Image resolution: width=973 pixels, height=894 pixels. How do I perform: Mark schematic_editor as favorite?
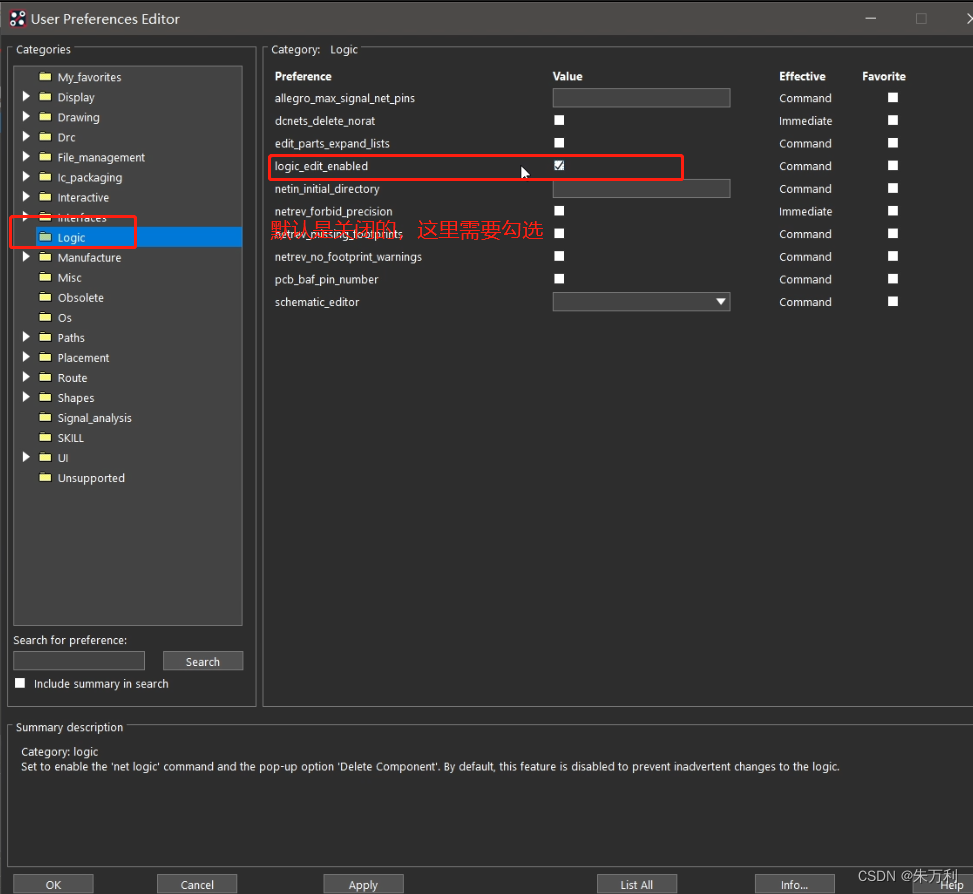tap(892, 302)
